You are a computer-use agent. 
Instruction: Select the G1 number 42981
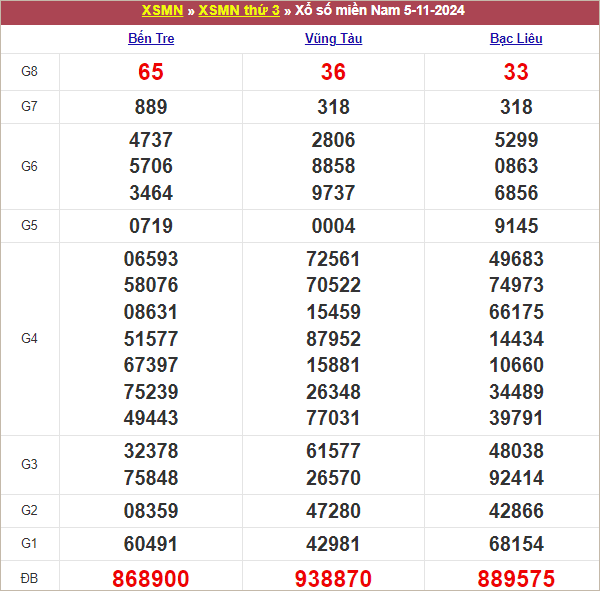(333, 544)
